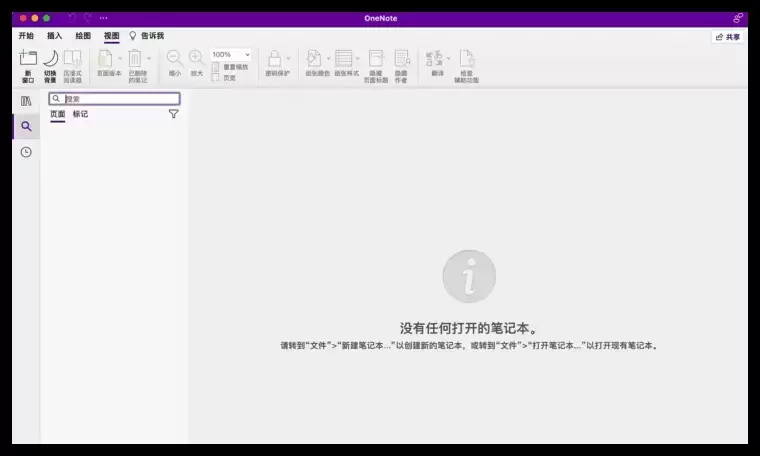This screenshot has height=456, width=760.
Task: Choose paper color (纸张颜色) icon
Action: coord(314,59)
